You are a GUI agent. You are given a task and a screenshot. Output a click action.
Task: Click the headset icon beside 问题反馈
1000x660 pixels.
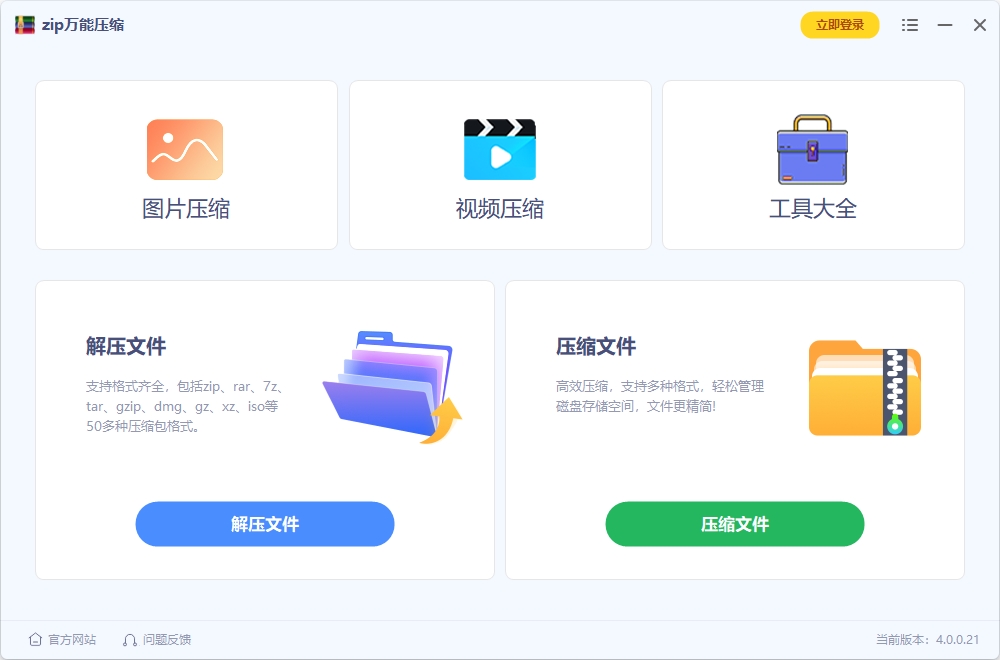click(130, 640)
